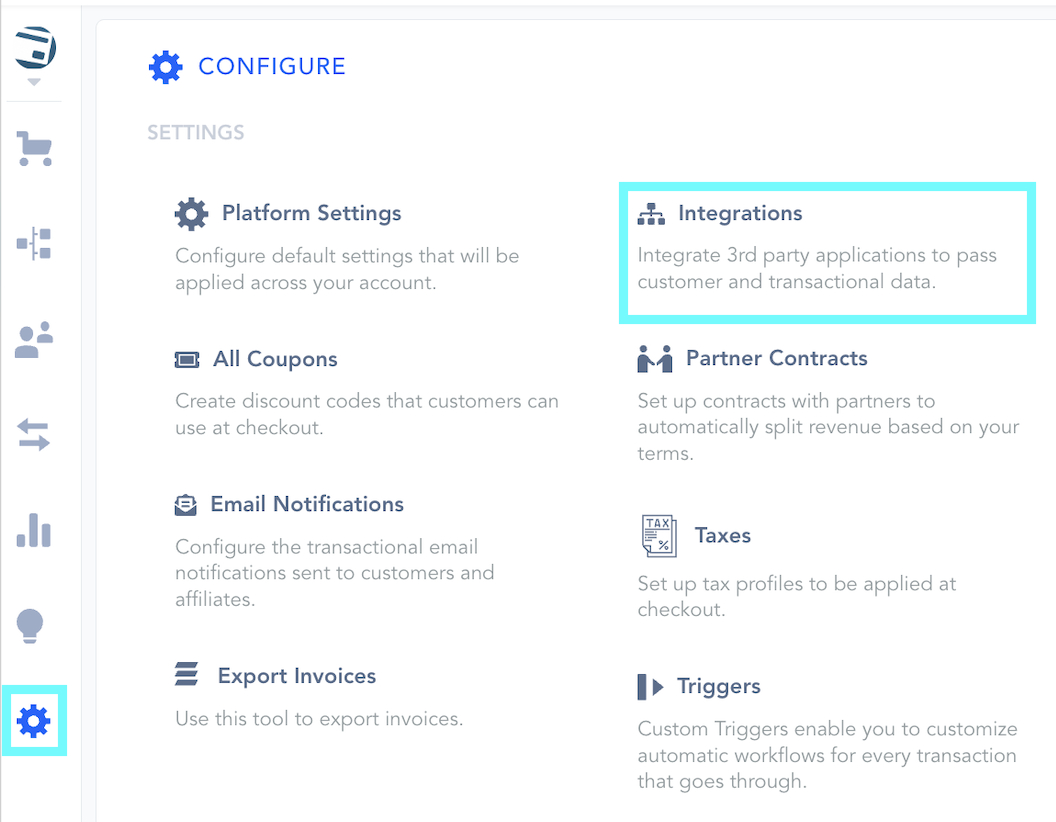Click the account logo at top left
The width and height of the screenshot is (1056, 822).
tap(36, 48)
